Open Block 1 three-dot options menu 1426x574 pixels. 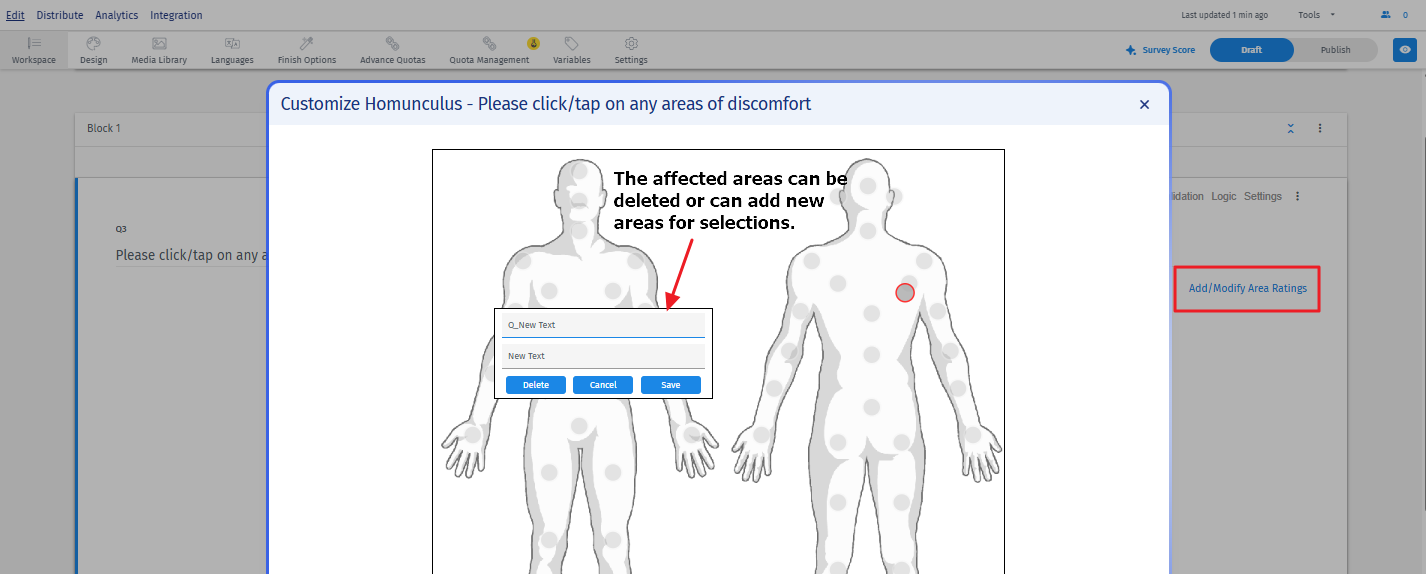(x=1320, y=128)
